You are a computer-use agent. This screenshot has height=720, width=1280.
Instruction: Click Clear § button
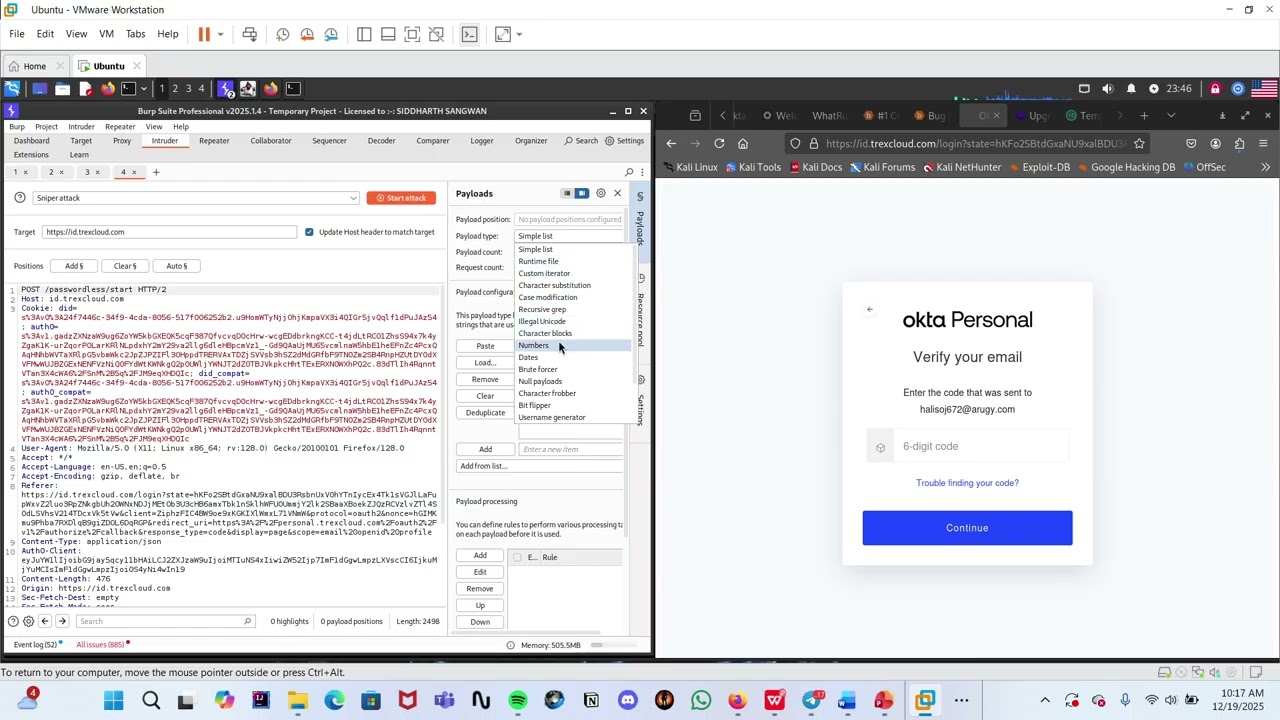125,266
